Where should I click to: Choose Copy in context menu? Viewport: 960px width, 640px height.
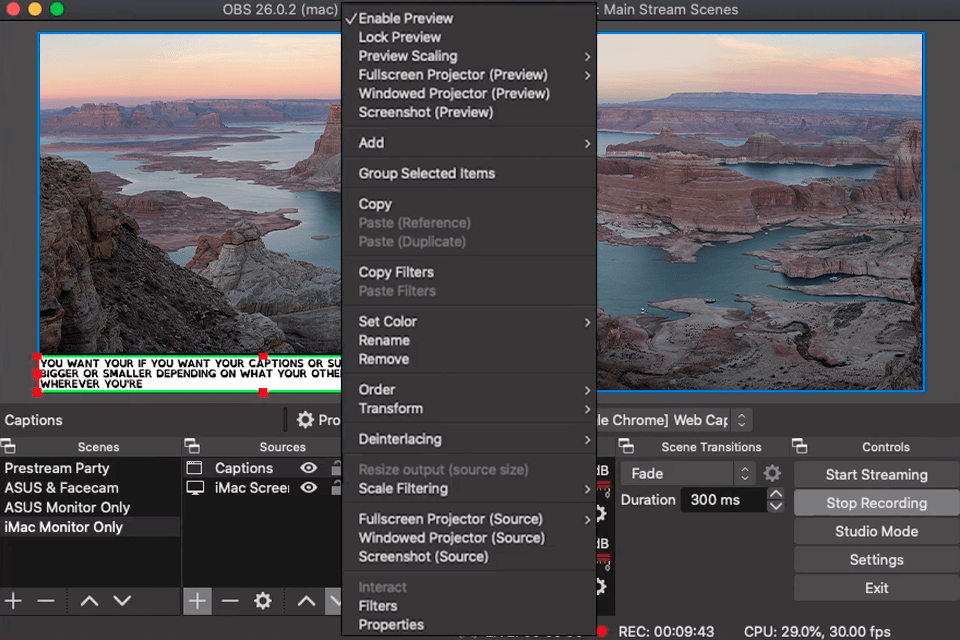(x=469, y=204)
